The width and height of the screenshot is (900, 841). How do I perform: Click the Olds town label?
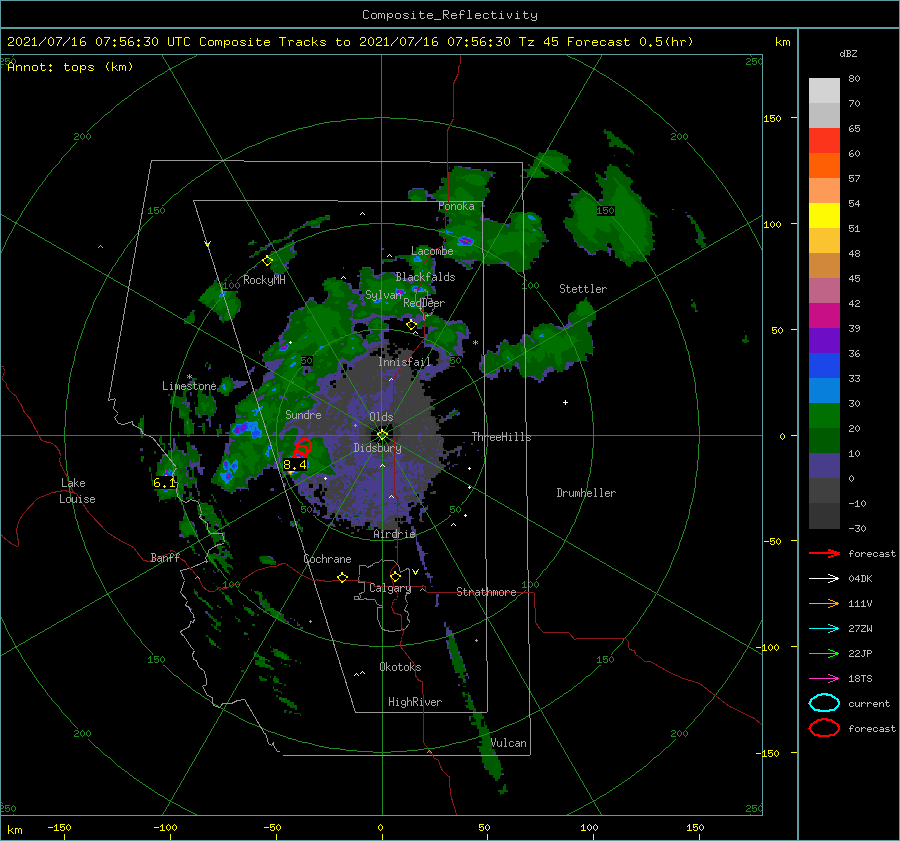[381, 417]
